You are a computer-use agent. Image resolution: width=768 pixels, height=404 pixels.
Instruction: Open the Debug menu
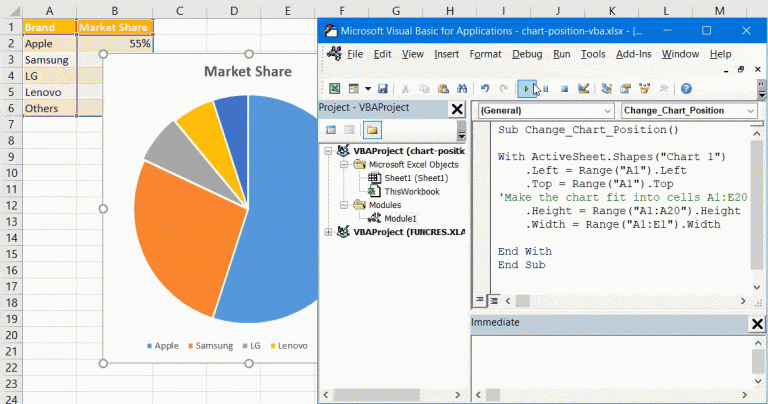coord(527,54)
